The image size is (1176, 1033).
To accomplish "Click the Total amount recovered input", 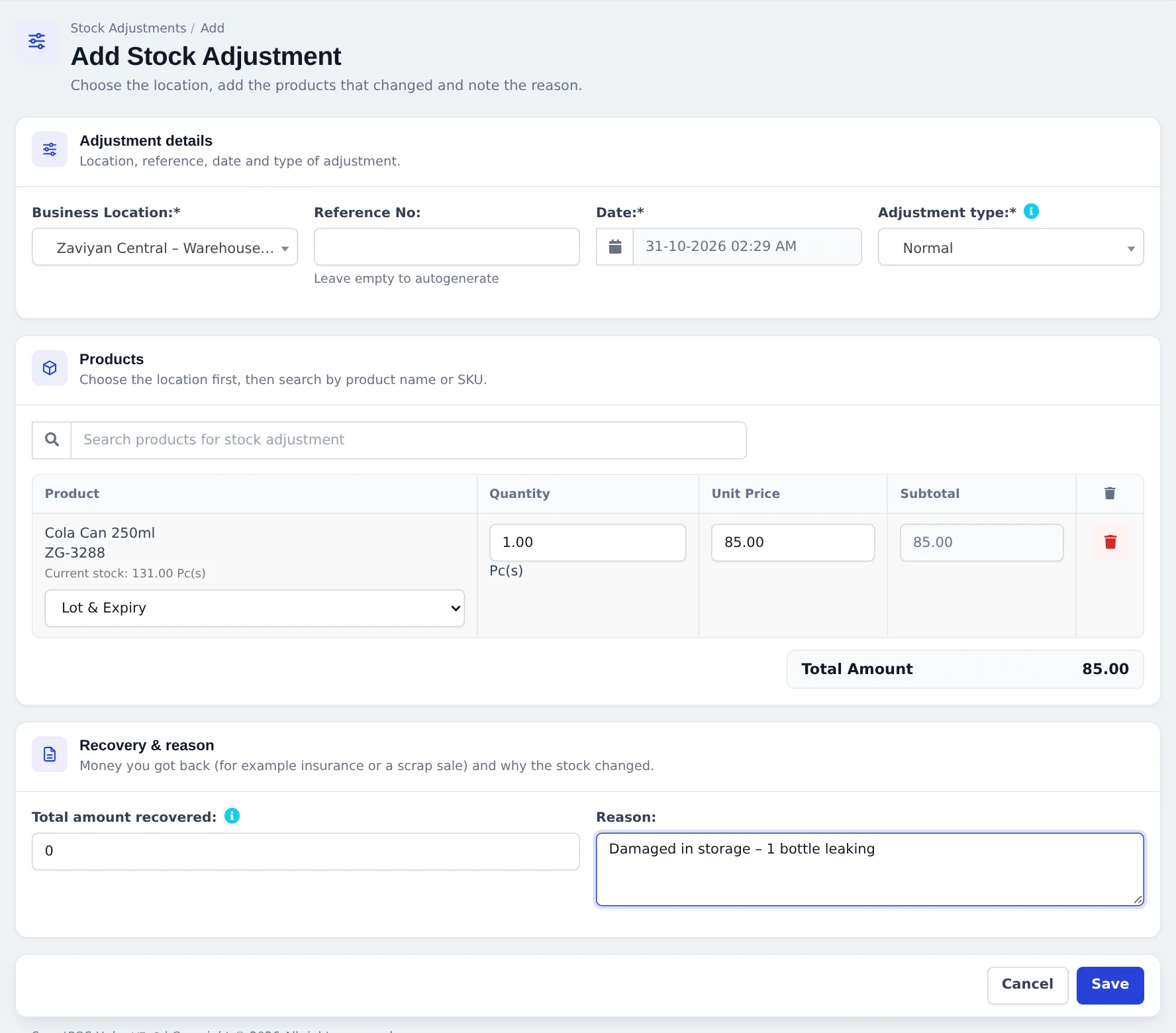I will click(306, 852).
